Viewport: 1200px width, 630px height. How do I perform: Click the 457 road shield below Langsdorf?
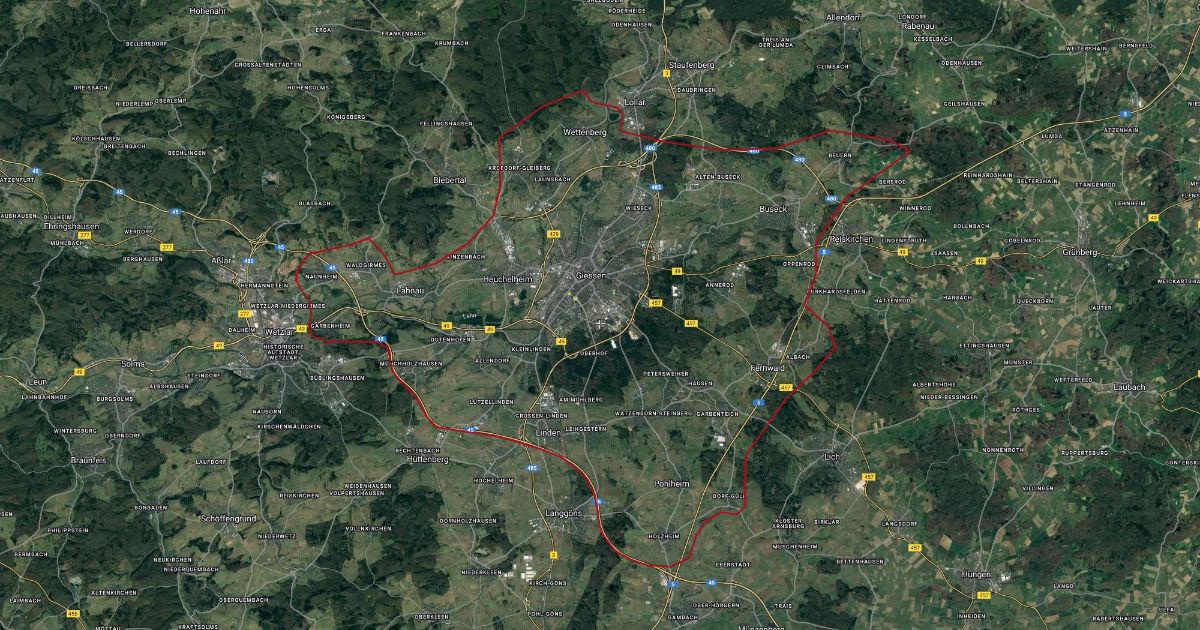915,547
